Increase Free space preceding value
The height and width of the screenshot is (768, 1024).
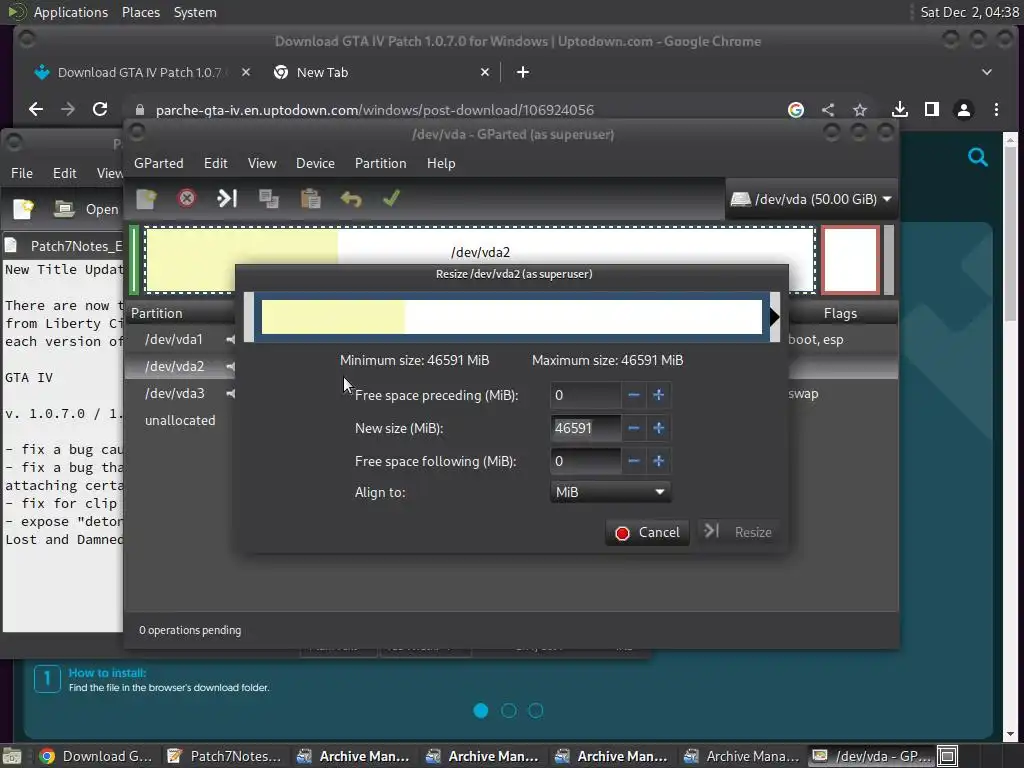[x=659, y=395]
